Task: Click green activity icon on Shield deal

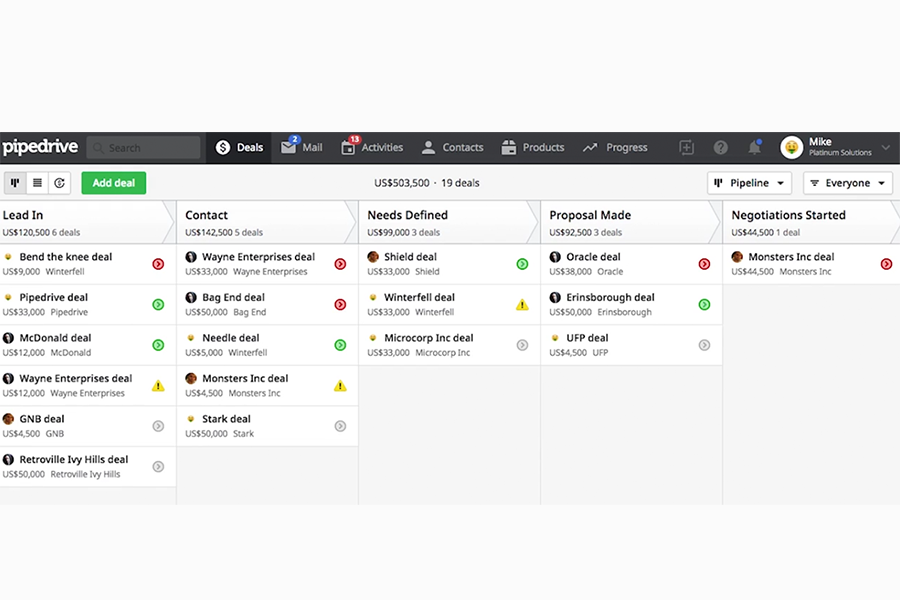Action: [x=522, y=264]
